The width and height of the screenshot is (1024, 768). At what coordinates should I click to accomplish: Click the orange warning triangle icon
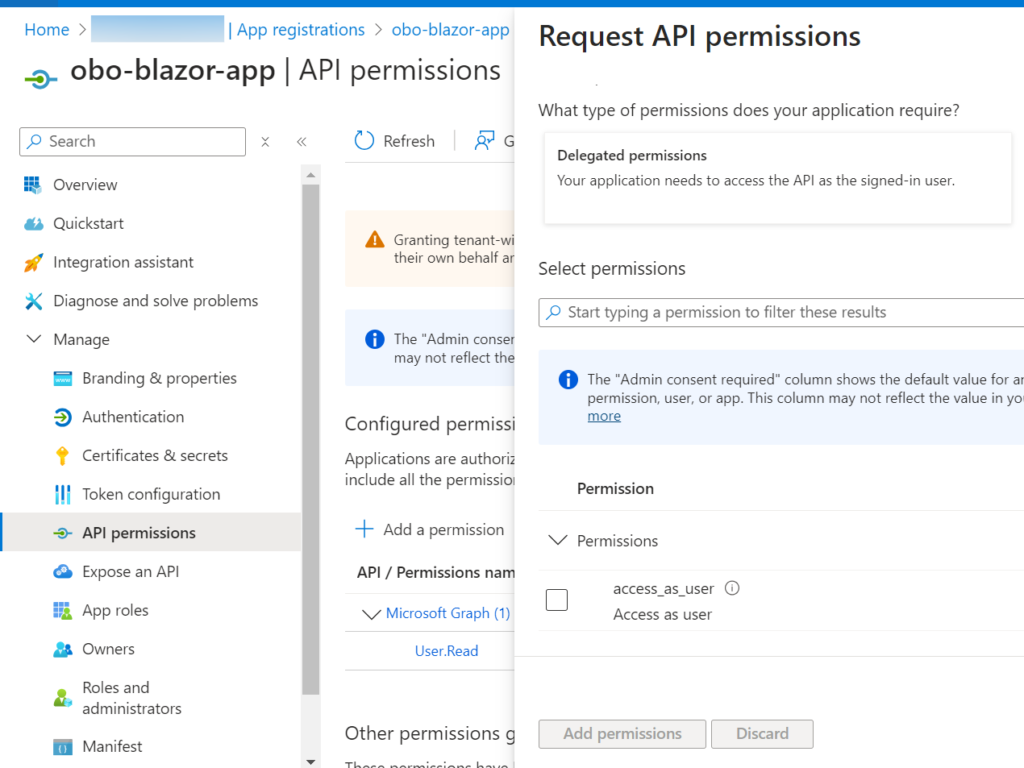coord(375,240)
